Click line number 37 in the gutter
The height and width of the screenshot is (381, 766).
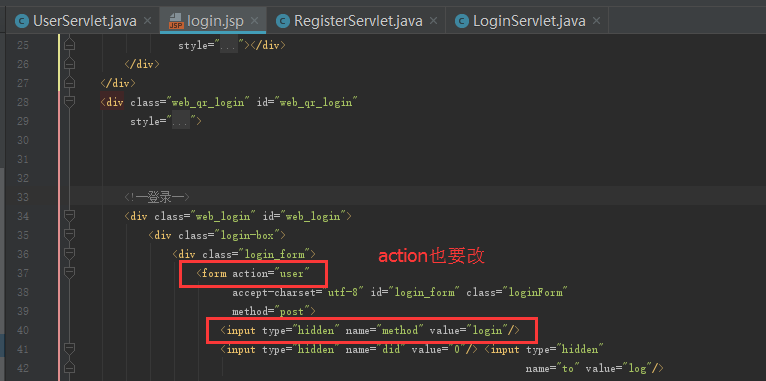pos(23,274)
